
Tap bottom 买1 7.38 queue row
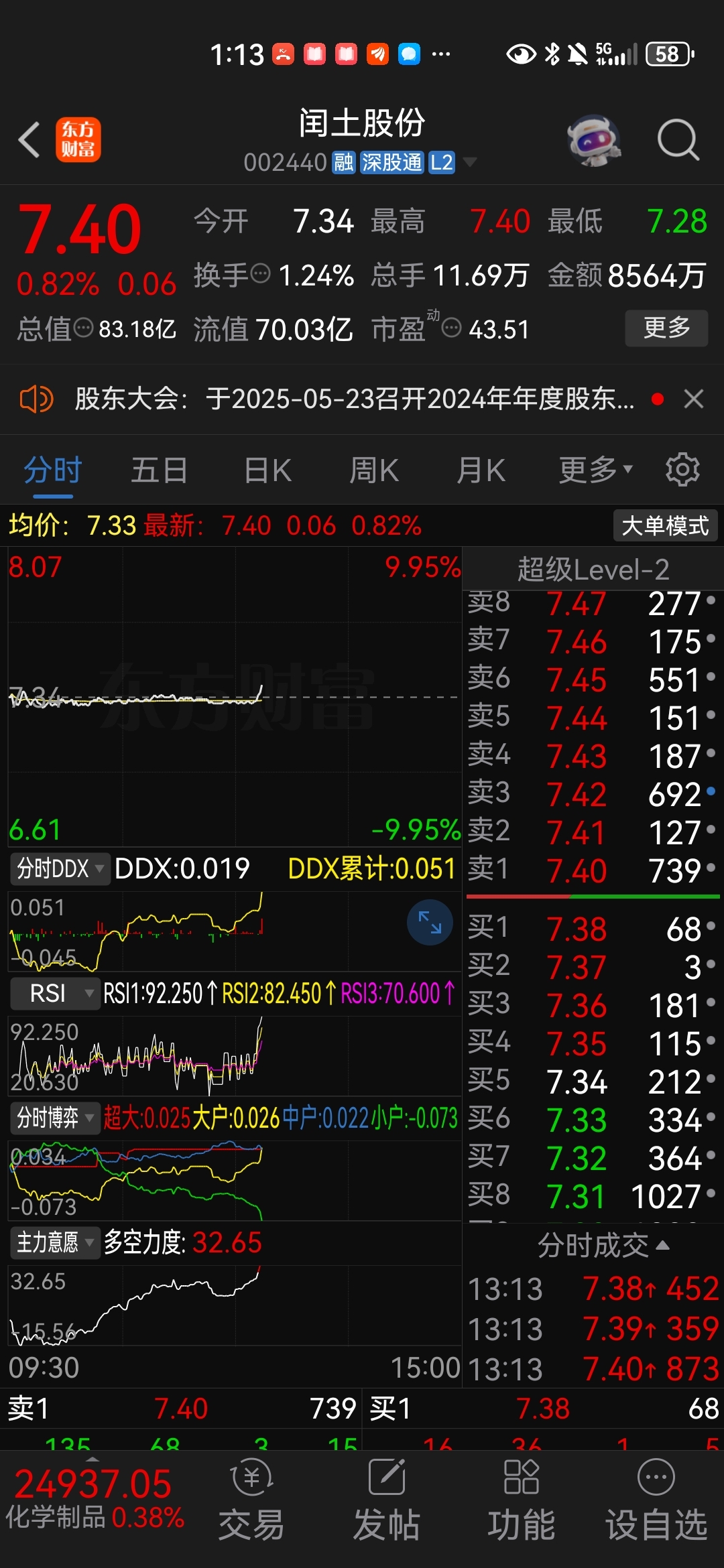click(x=544, y=1408)
